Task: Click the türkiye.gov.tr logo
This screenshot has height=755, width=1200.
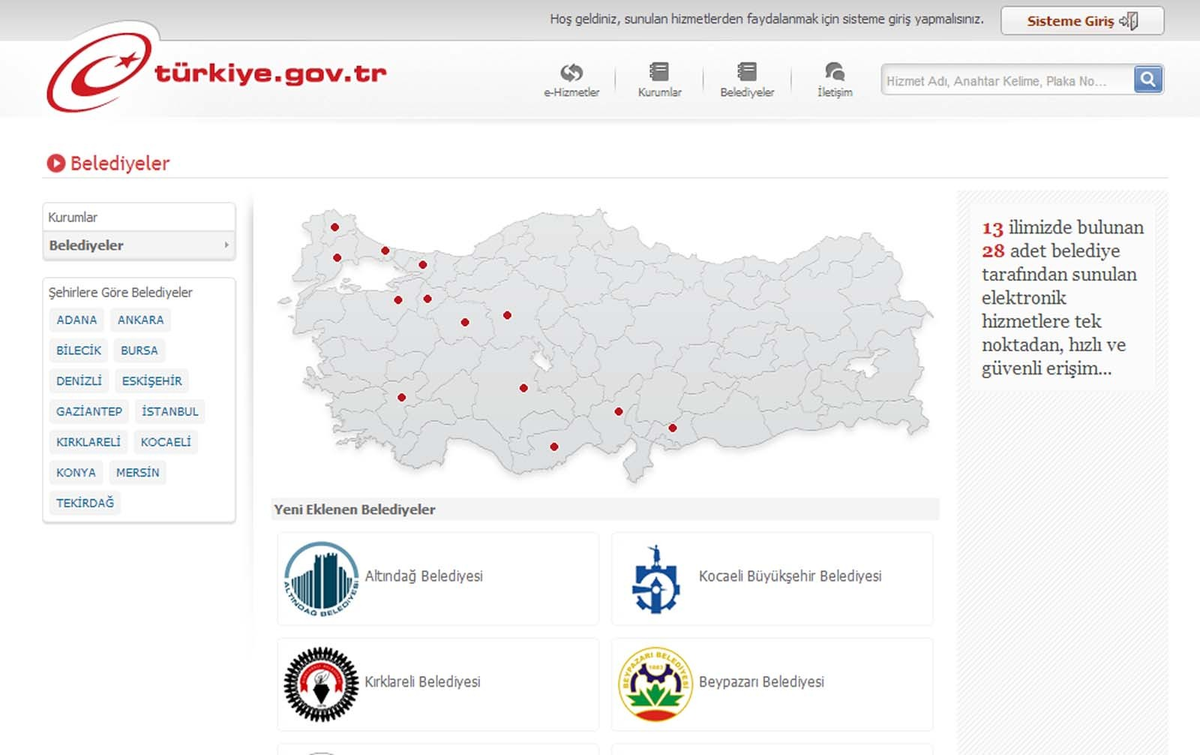Action: pos(216,70)
